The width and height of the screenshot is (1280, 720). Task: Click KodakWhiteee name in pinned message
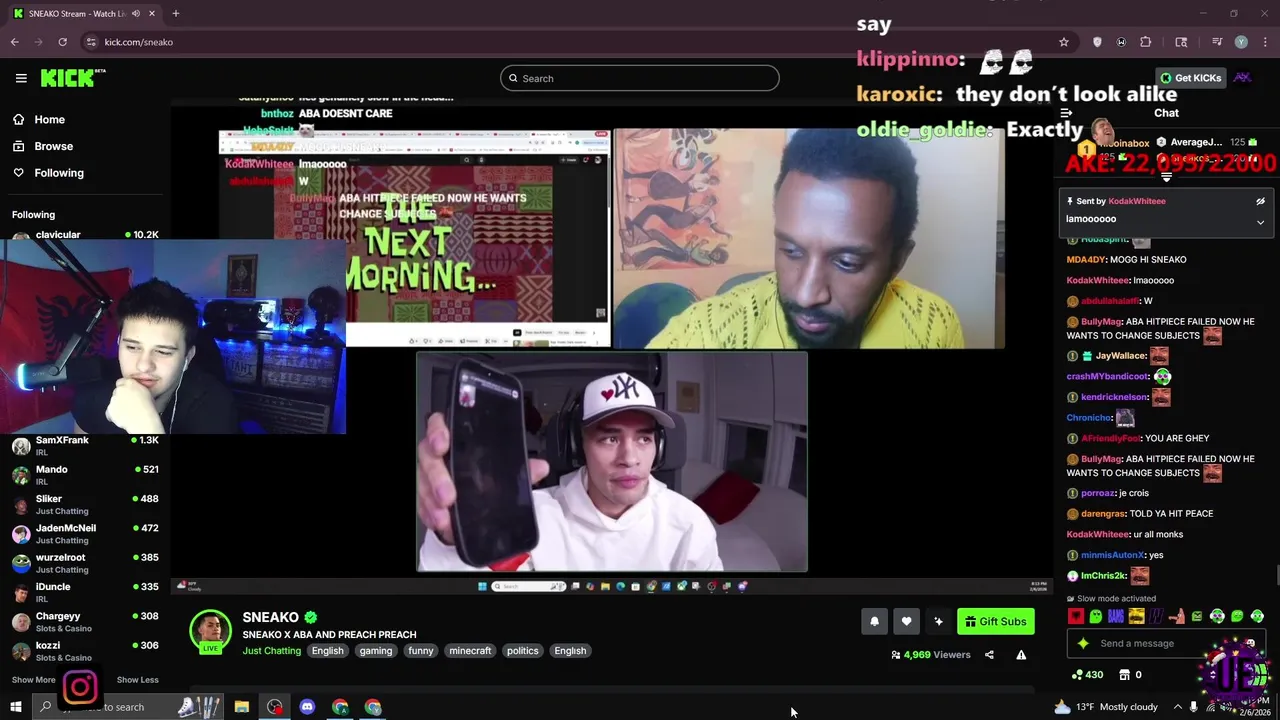(x=1137, y=201)
